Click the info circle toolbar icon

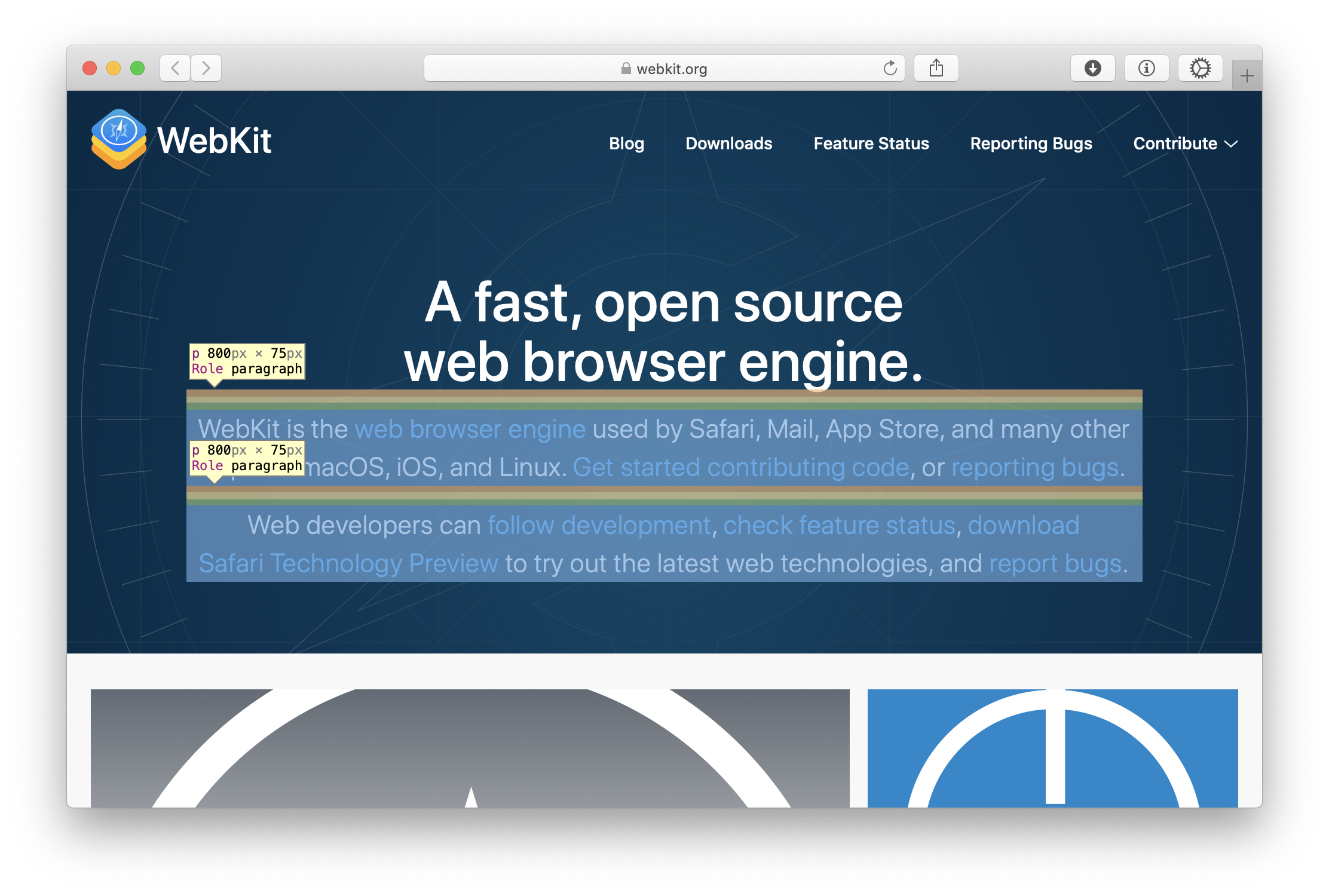(1146, 68)
